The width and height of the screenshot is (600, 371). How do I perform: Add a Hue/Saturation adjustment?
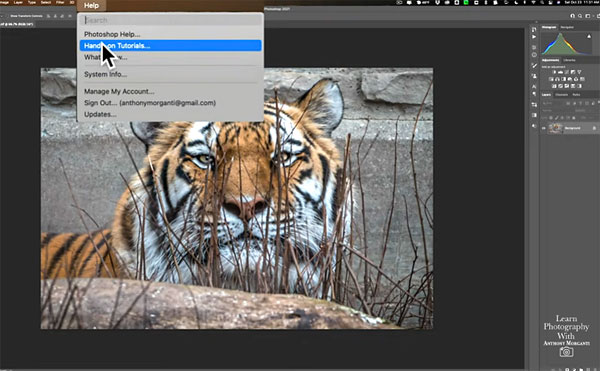point(551,79)
